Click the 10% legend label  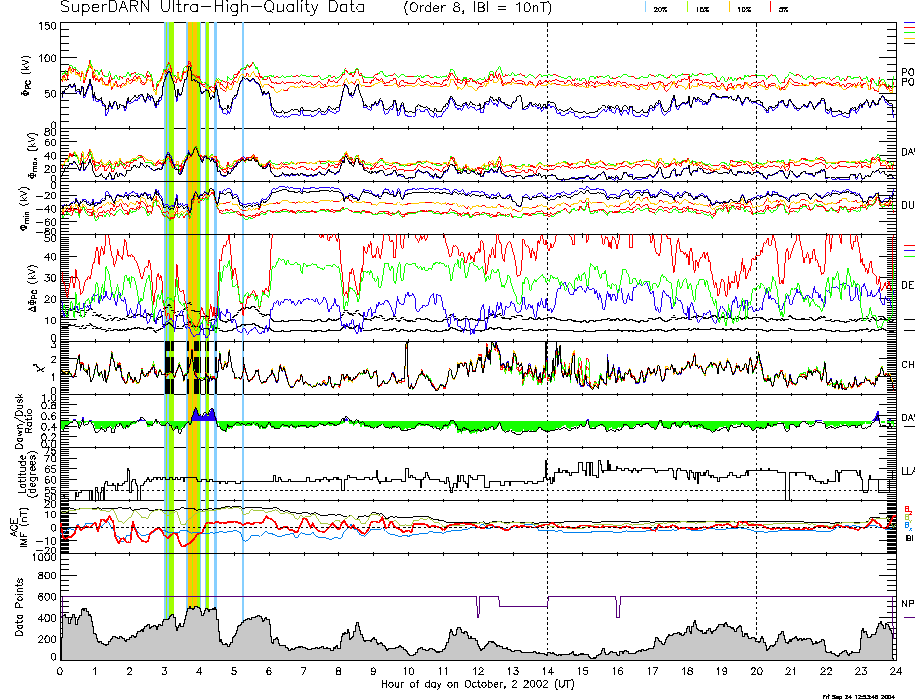[x=743, y=9]
